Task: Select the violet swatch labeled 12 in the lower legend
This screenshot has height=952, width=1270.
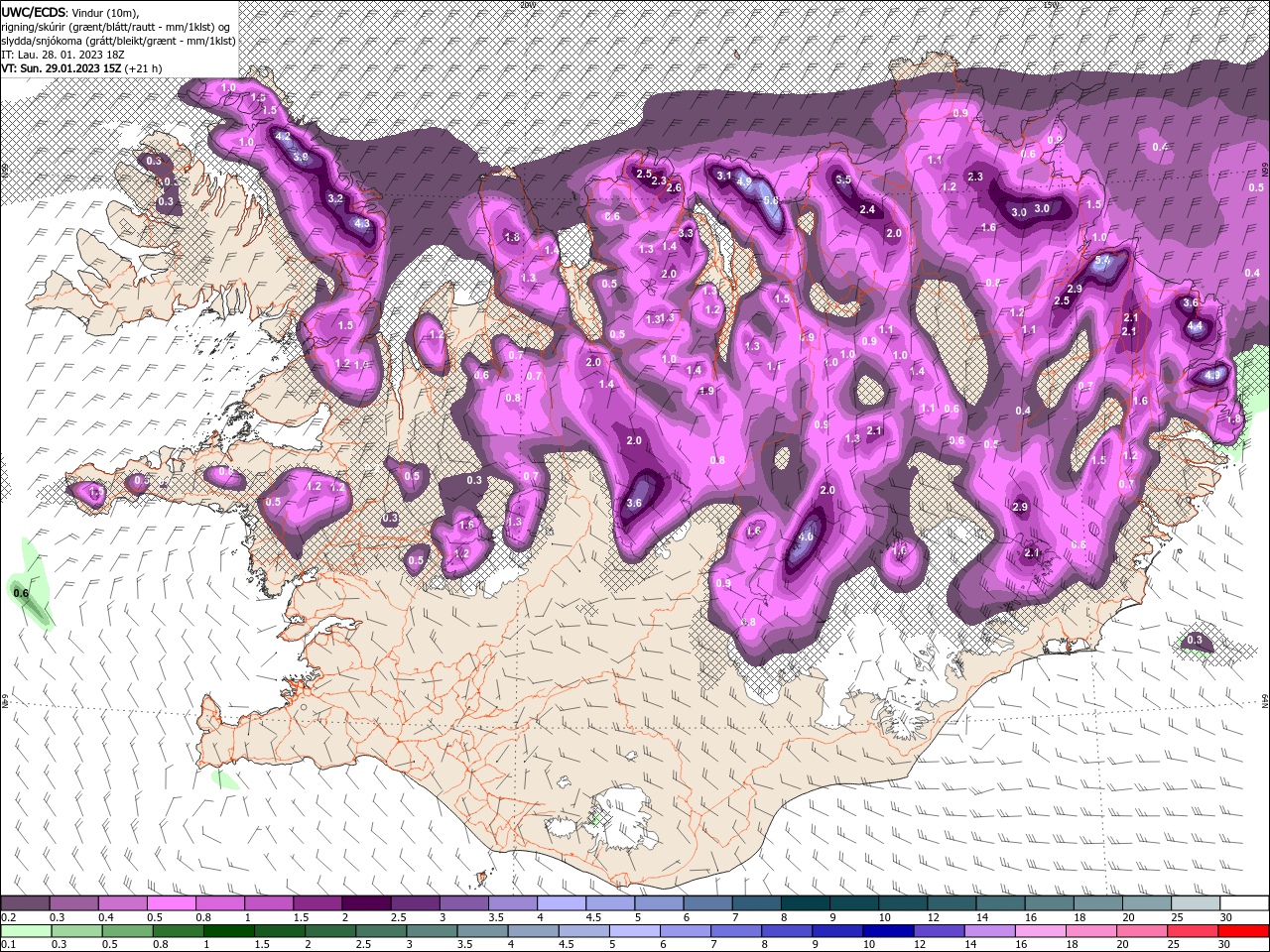Action: pyautogui.click(x=939, y=931)
